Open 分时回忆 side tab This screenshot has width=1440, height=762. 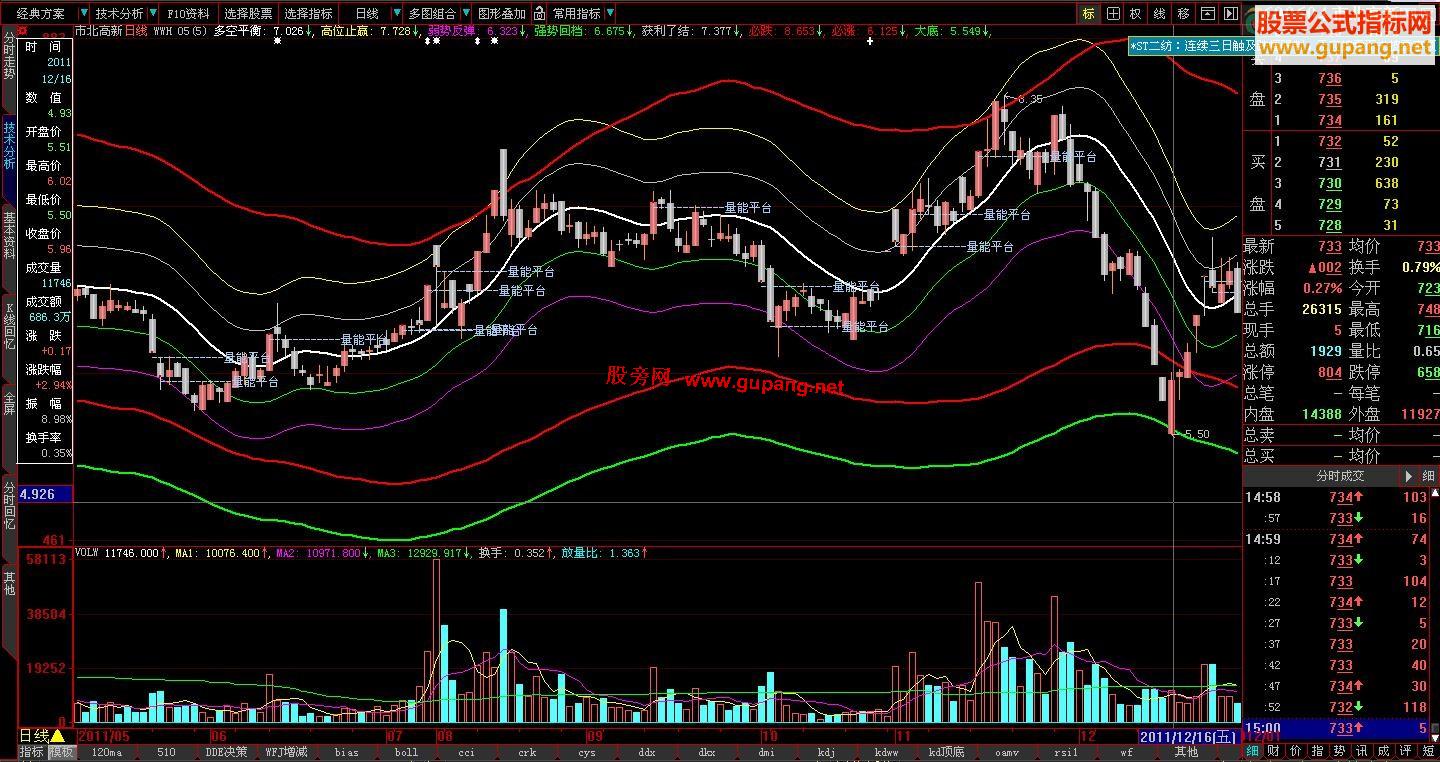click(x=9, y=506)
